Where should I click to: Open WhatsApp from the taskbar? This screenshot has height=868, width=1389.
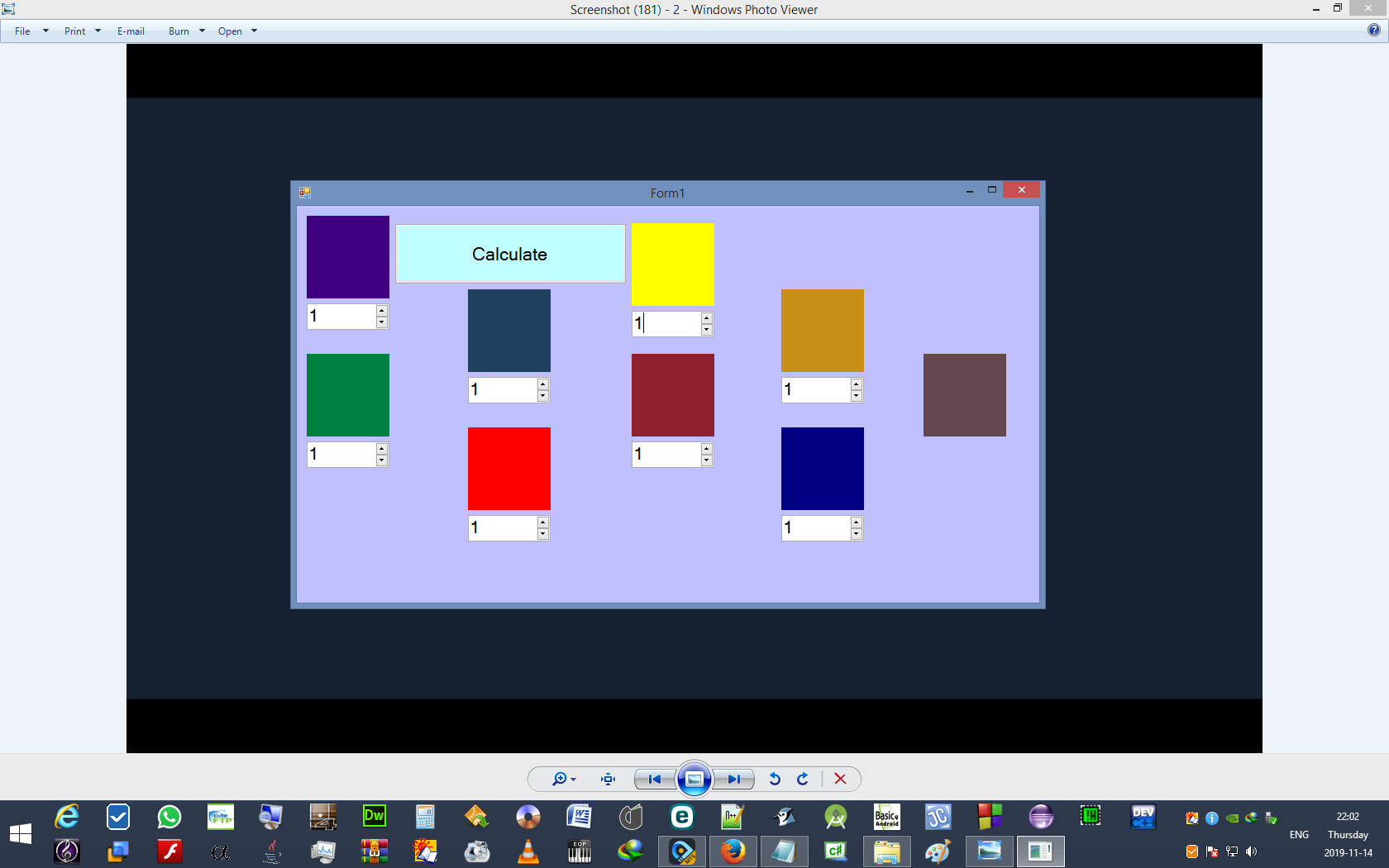(x=169, y=817)
